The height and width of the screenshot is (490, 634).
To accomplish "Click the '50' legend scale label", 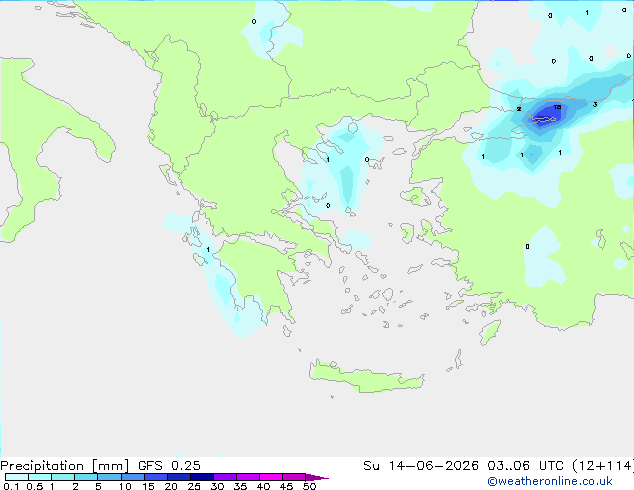I will 309,486.
